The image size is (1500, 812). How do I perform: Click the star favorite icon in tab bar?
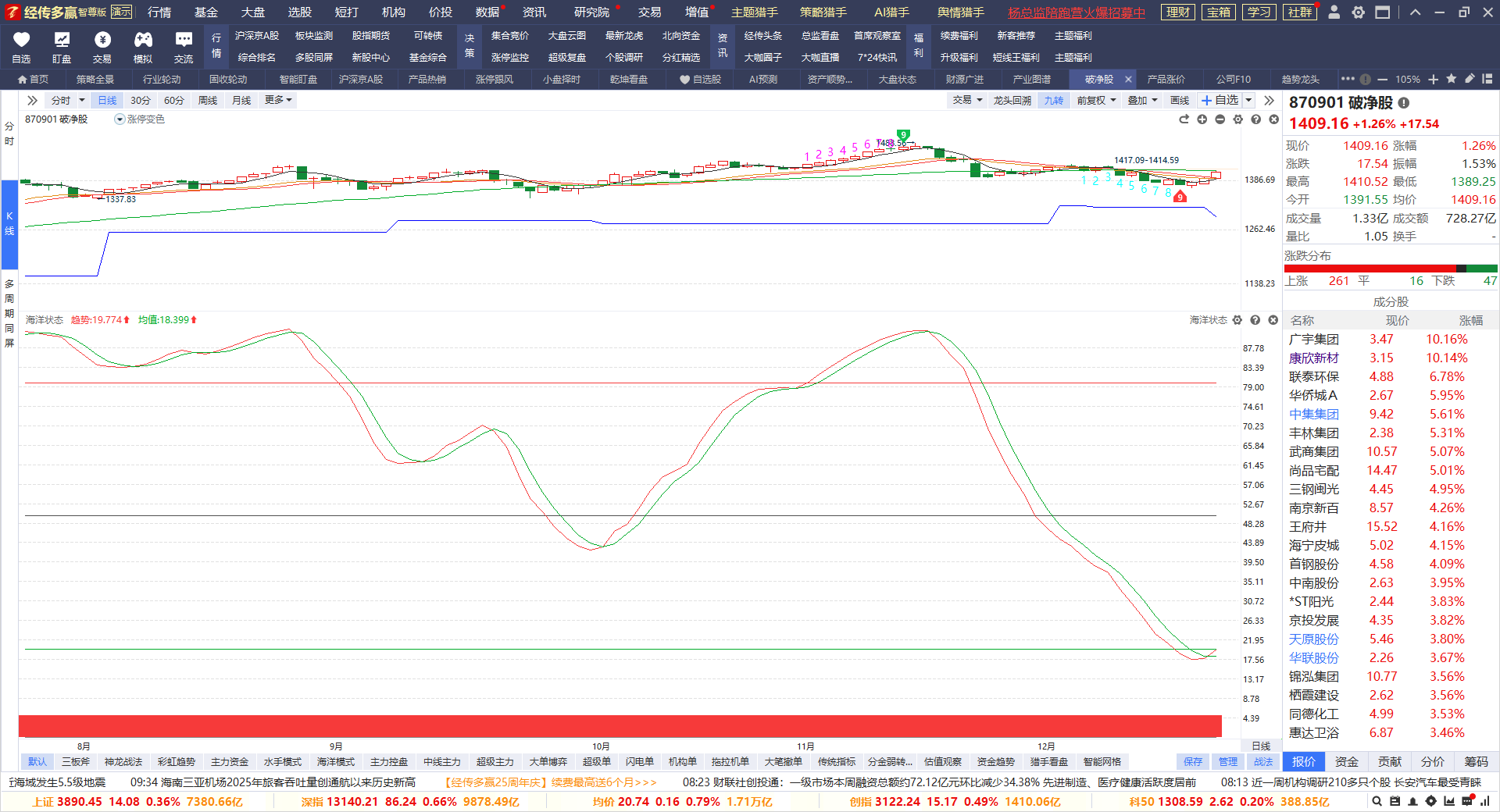1452,79
